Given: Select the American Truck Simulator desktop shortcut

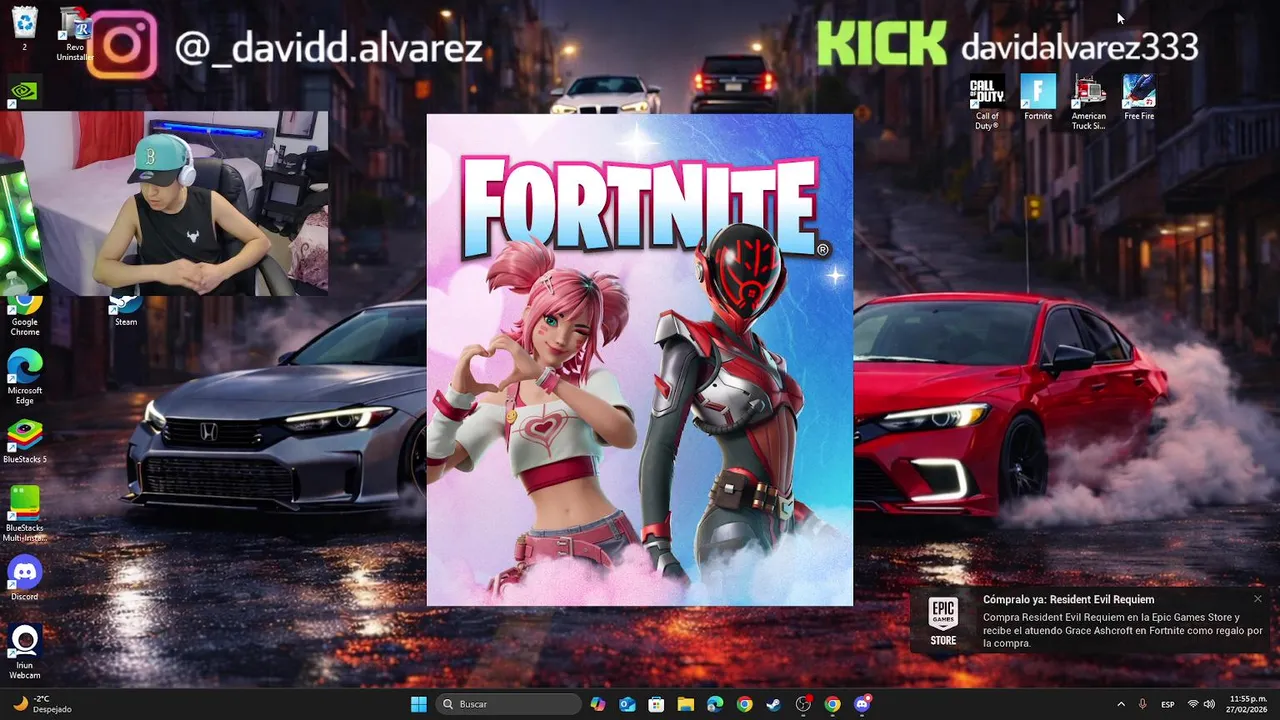Looking at the screenshot, I should tap(1089, 103).
